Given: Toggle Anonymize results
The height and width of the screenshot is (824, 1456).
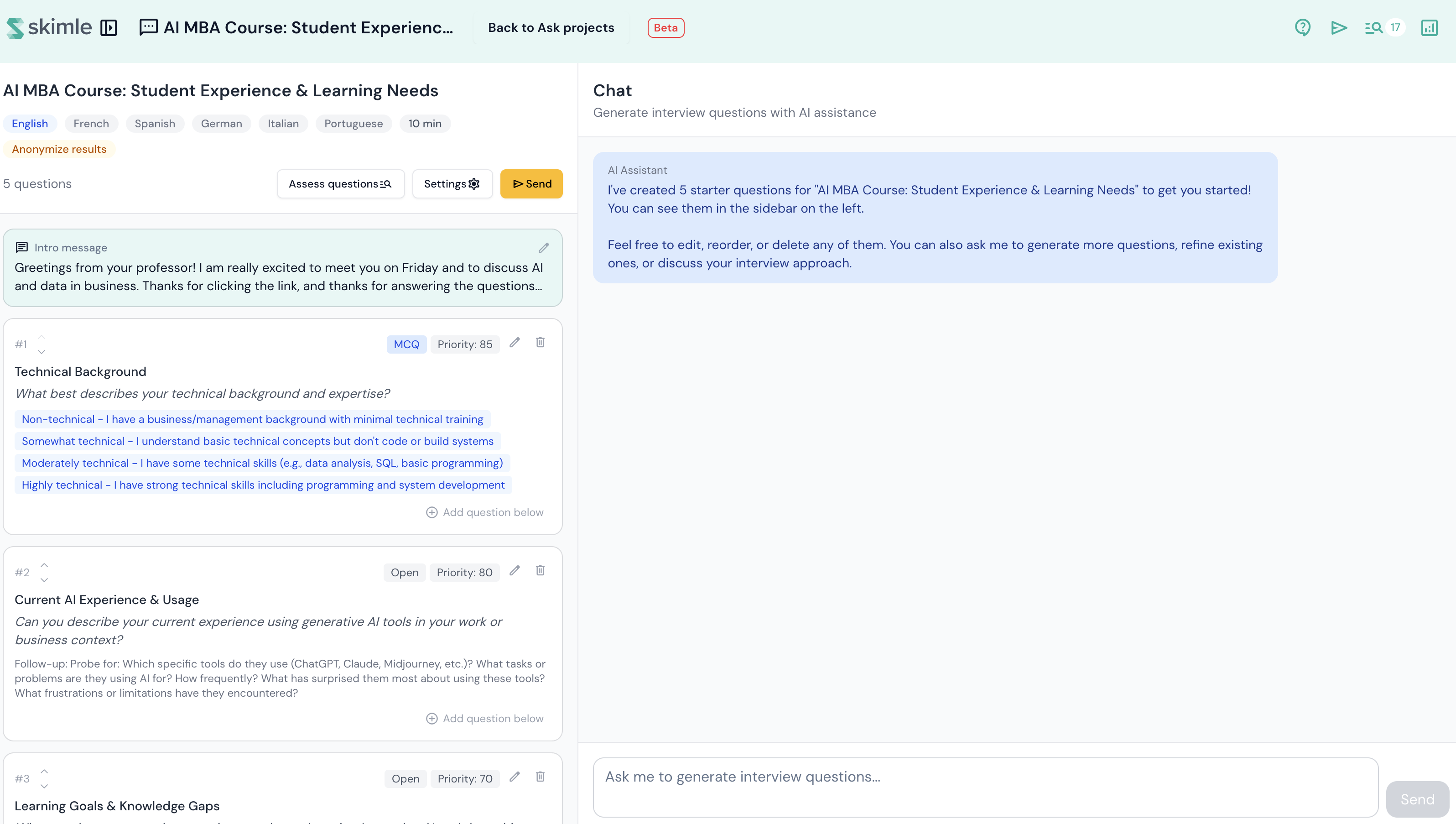Looking at the screenshot, I should click(58, 149).
